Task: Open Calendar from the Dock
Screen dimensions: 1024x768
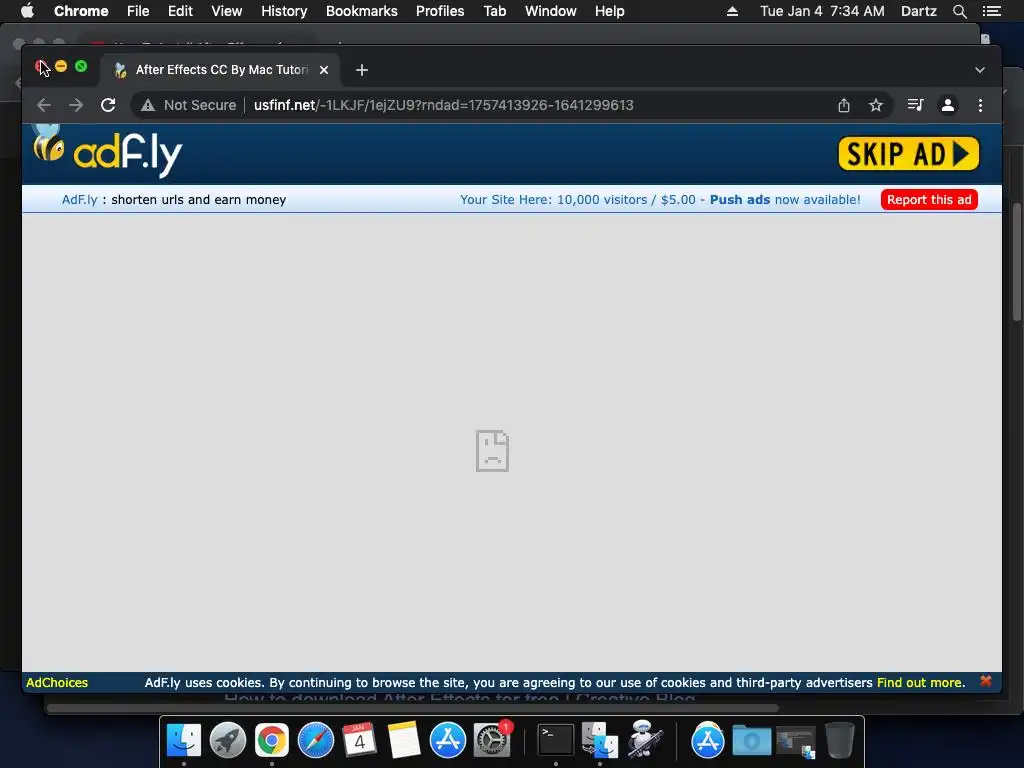Action: pos(359,740)
